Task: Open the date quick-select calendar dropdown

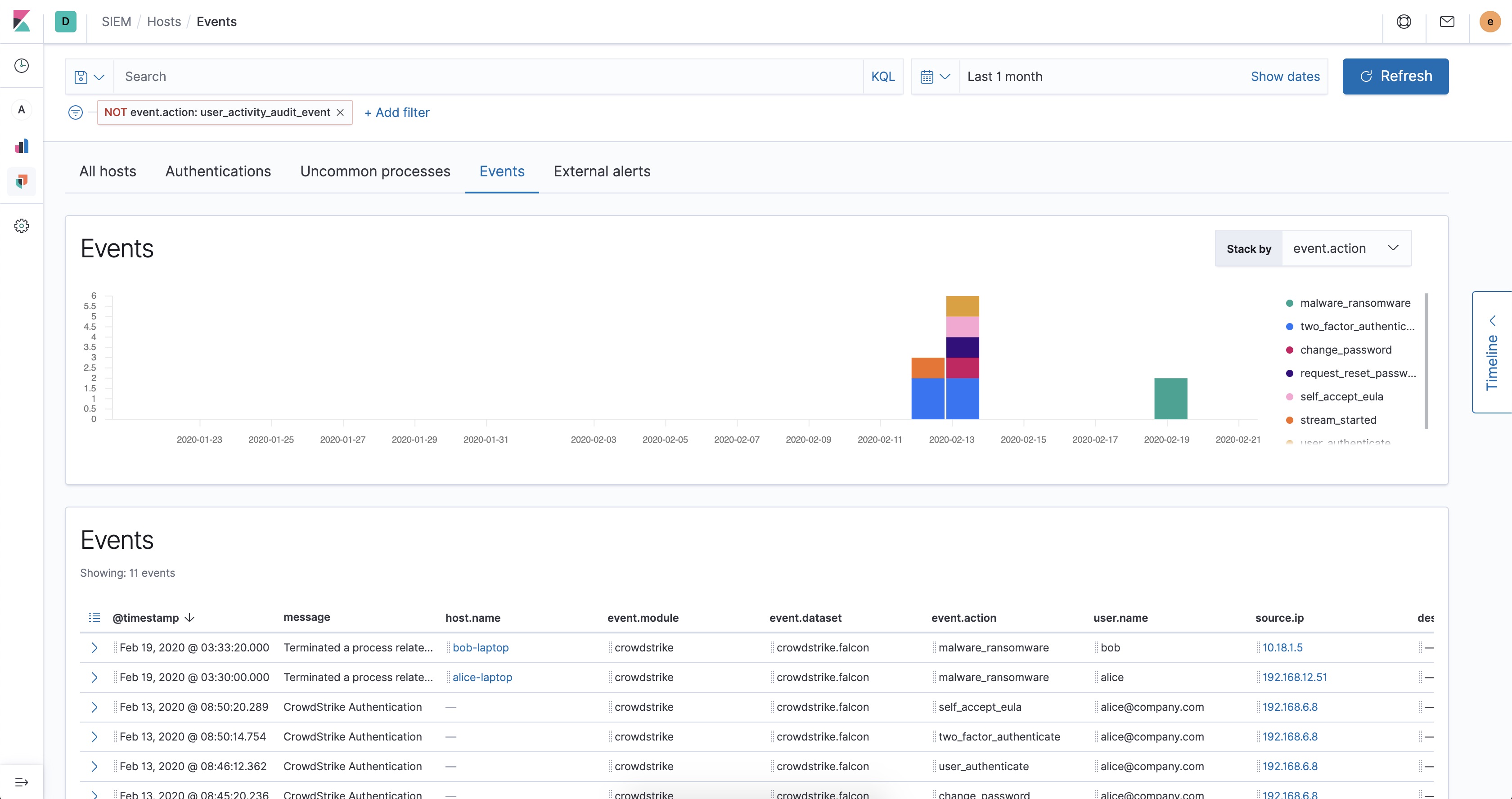Action: pos(935,76)
